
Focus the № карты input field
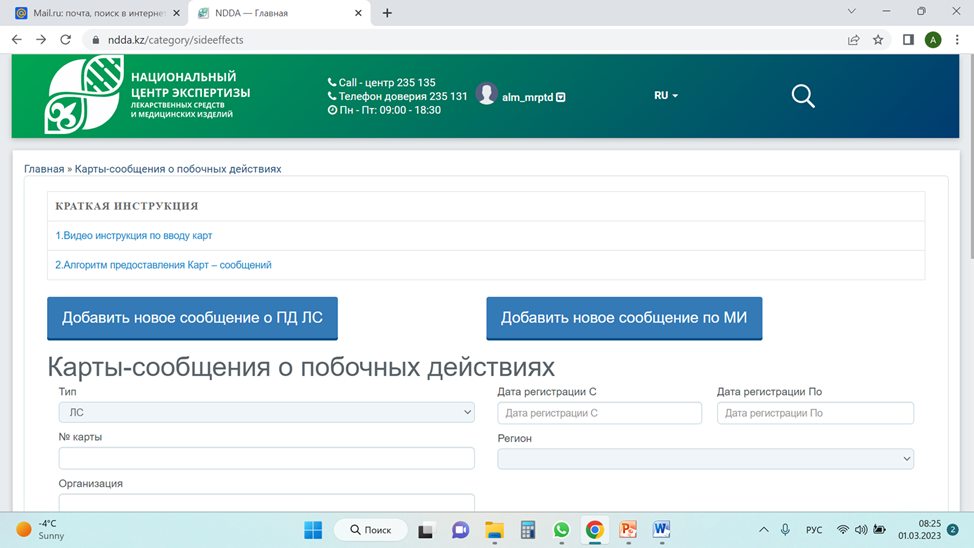tap(266, 459)
